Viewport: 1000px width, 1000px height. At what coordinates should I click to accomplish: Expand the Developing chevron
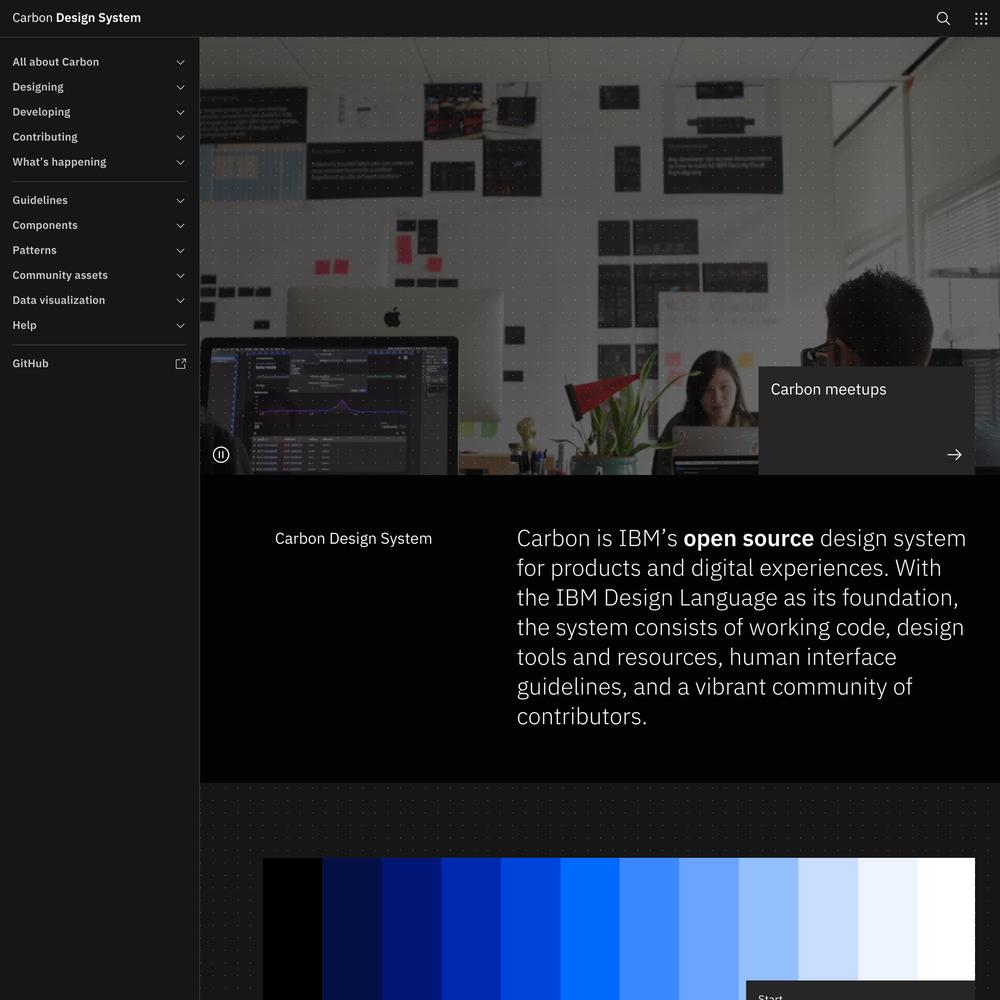[x=180, y=112]
